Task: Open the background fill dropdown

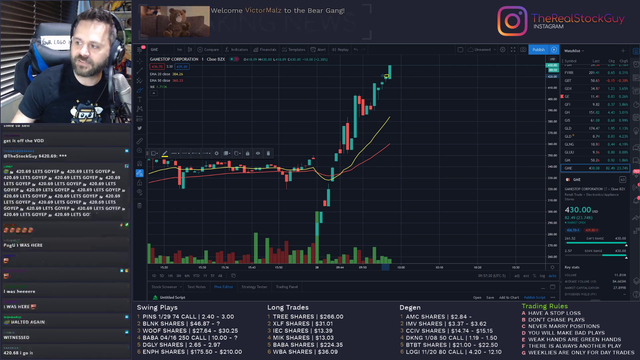Action: click(227, 153)
